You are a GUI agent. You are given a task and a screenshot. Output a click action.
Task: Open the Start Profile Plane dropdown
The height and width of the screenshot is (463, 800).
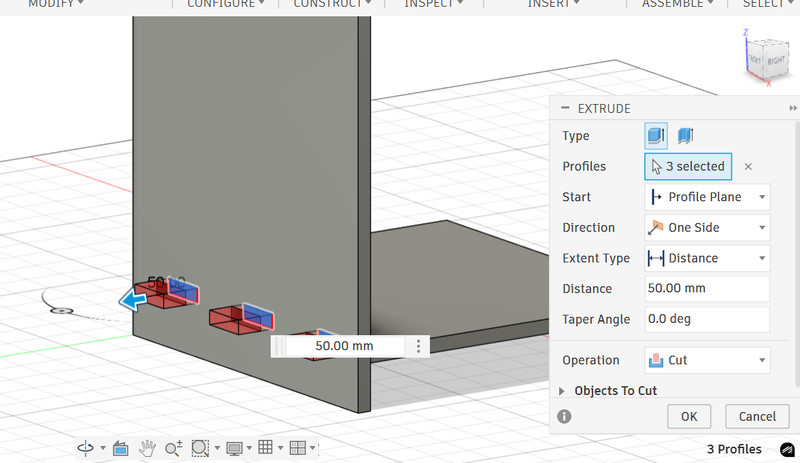click(707, 197)
